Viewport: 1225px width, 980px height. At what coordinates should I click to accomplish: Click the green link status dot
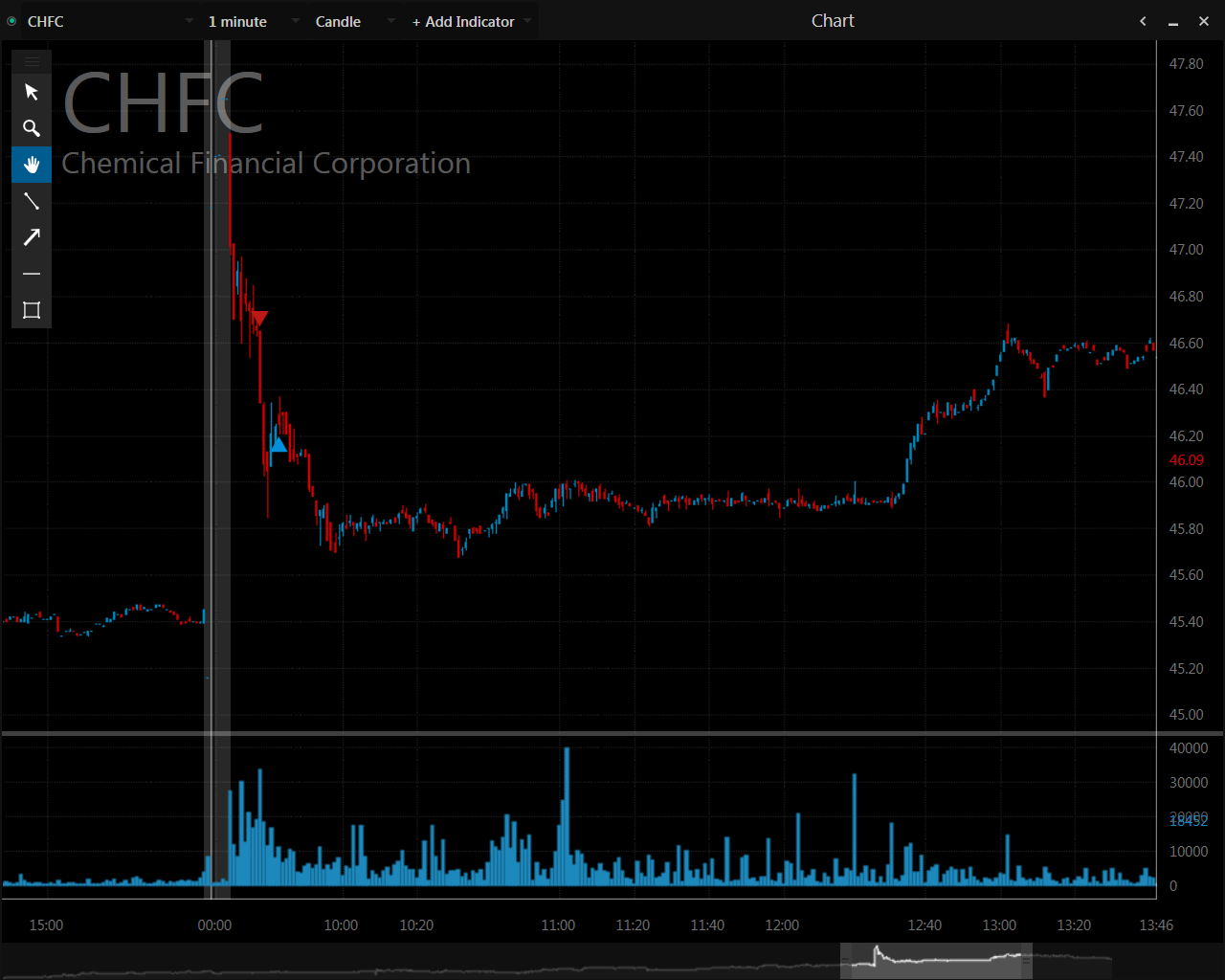[x=11, y=21]
